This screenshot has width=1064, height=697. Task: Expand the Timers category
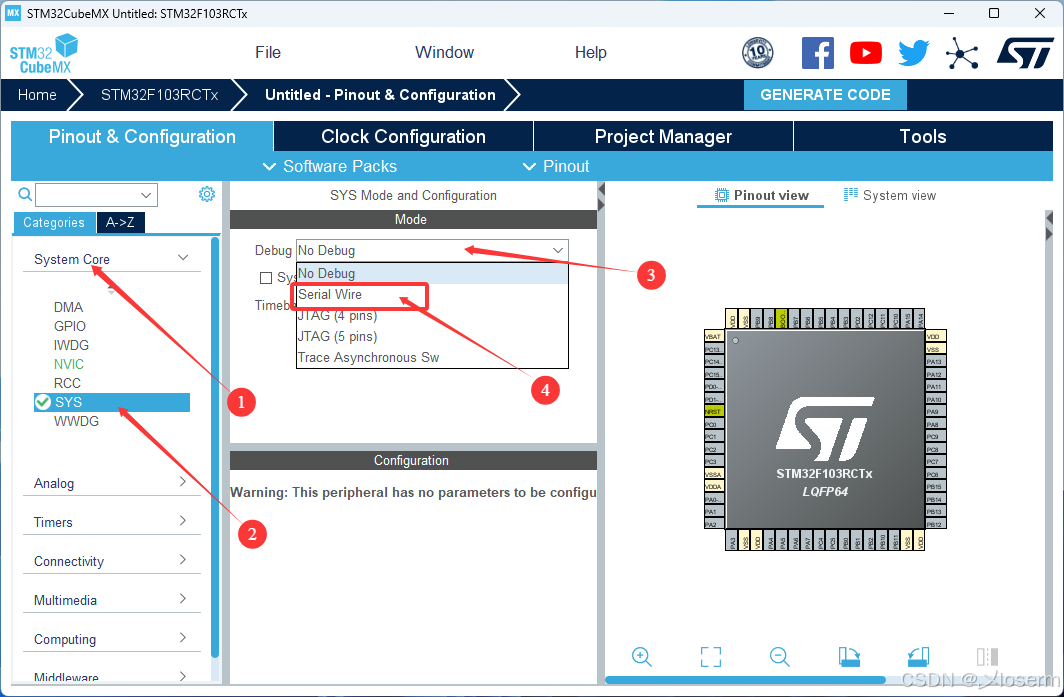(112, 522)
